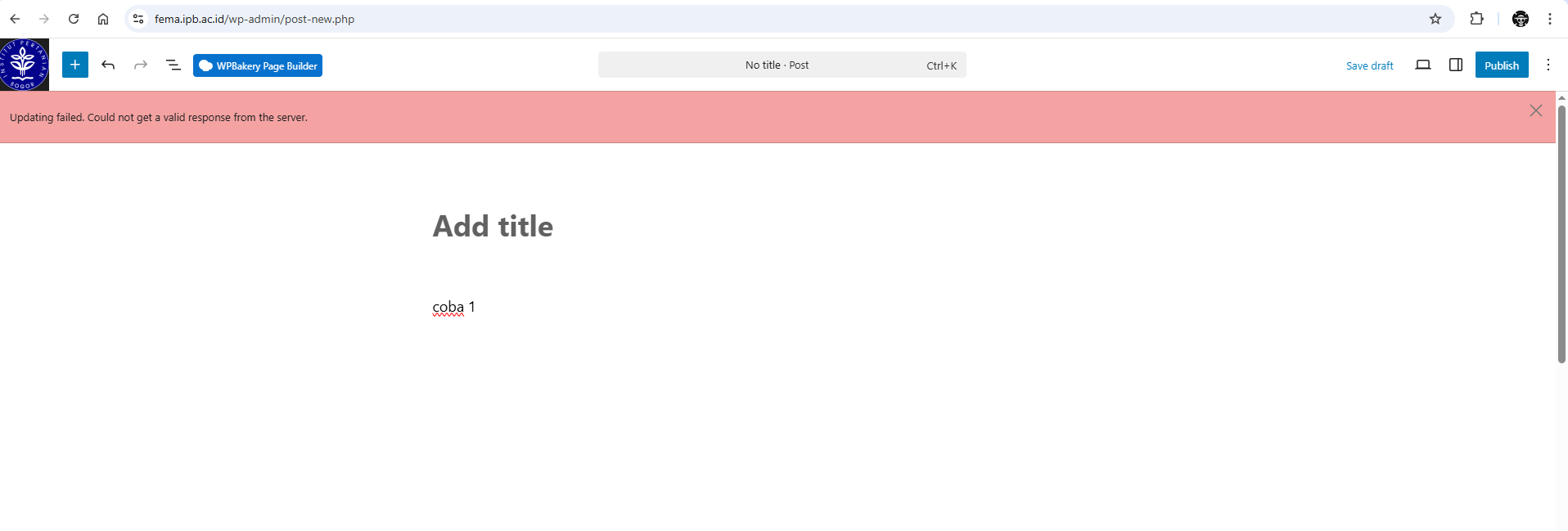The height and width of the screenshot is (531, 1568).
Task: Open the document overview list
Action: tap(173, 65)
